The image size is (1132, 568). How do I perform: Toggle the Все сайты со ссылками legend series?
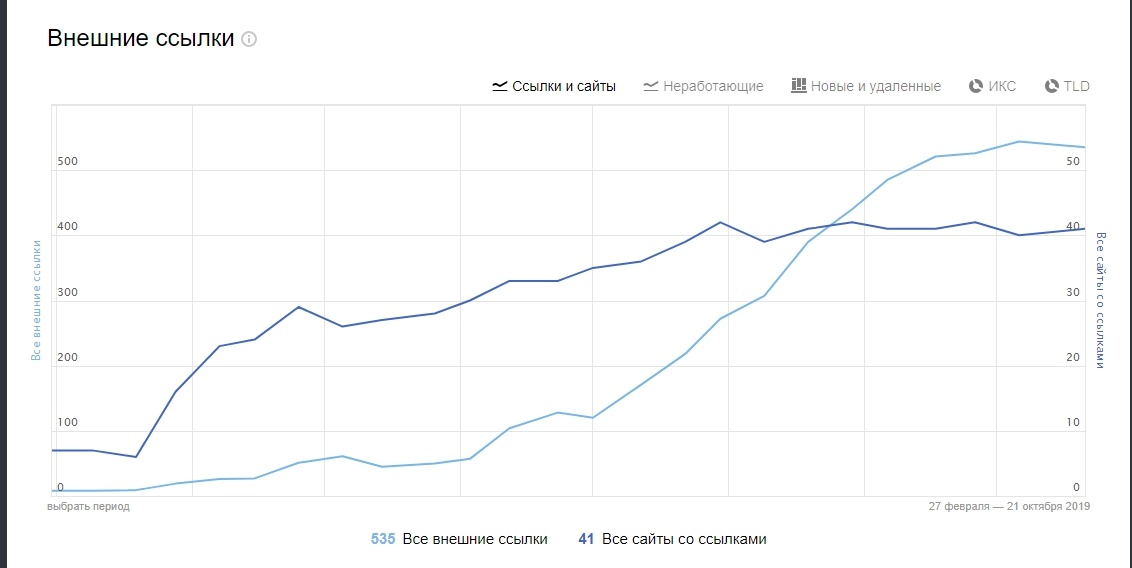point(685,539)
